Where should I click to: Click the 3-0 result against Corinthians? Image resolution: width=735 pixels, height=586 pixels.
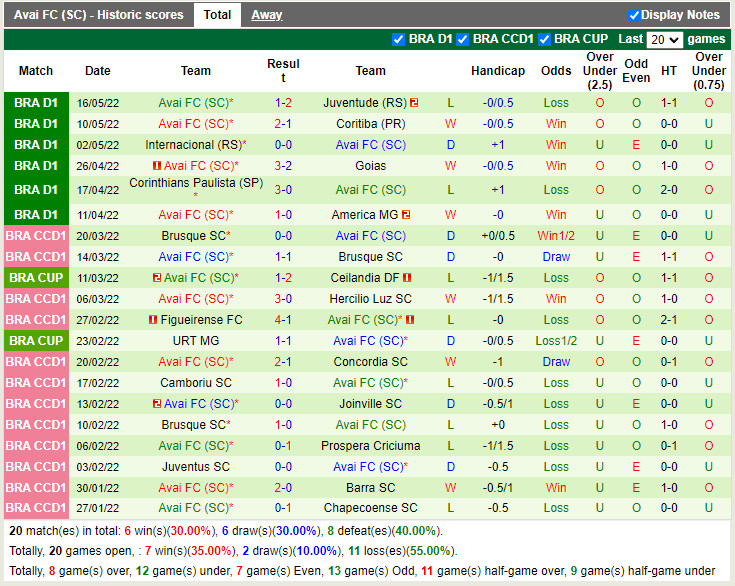click(283, 190)
